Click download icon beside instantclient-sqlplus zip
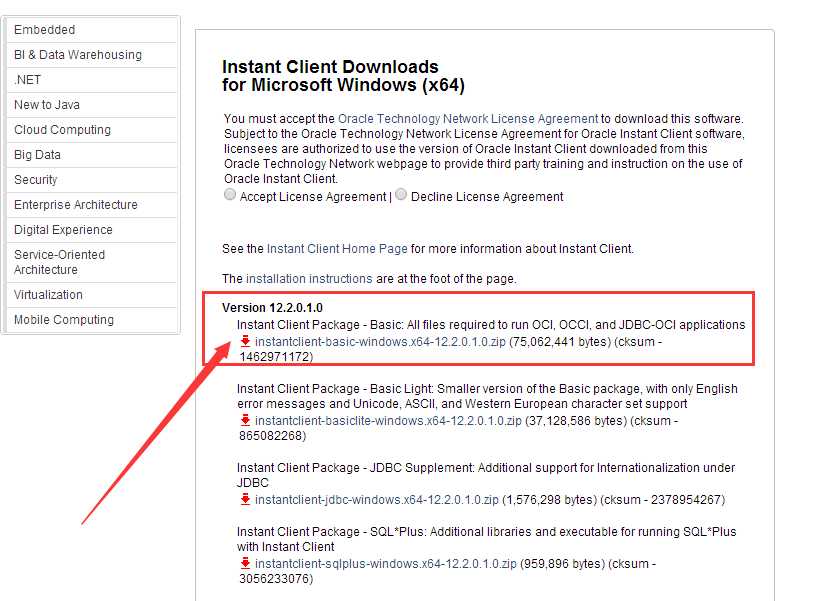The height and width of the screenshot is (601, 837). (x=246, y=563)
